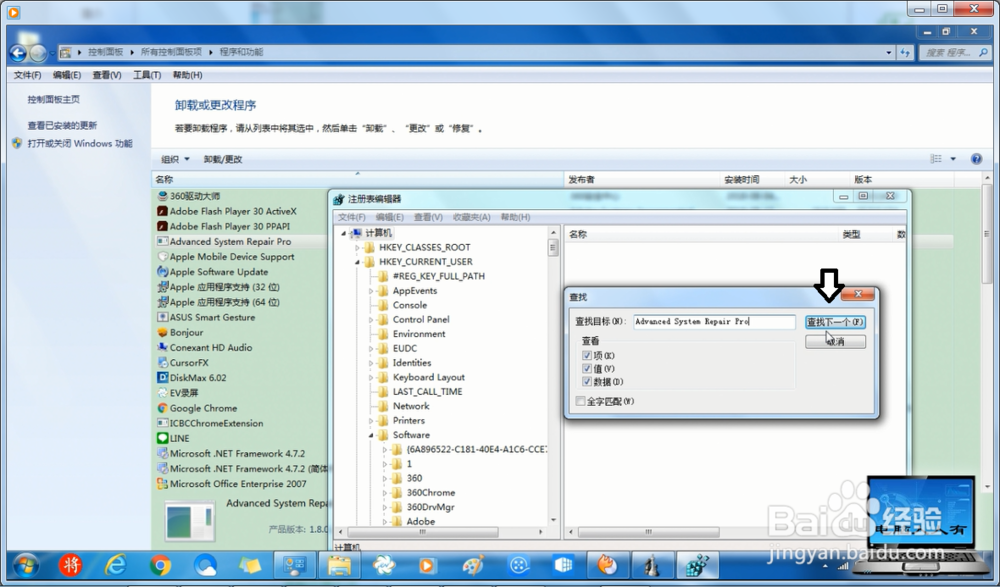Click 查找下一个(F) button
Screen dimensions: 1000x587
tap(835, 322)
